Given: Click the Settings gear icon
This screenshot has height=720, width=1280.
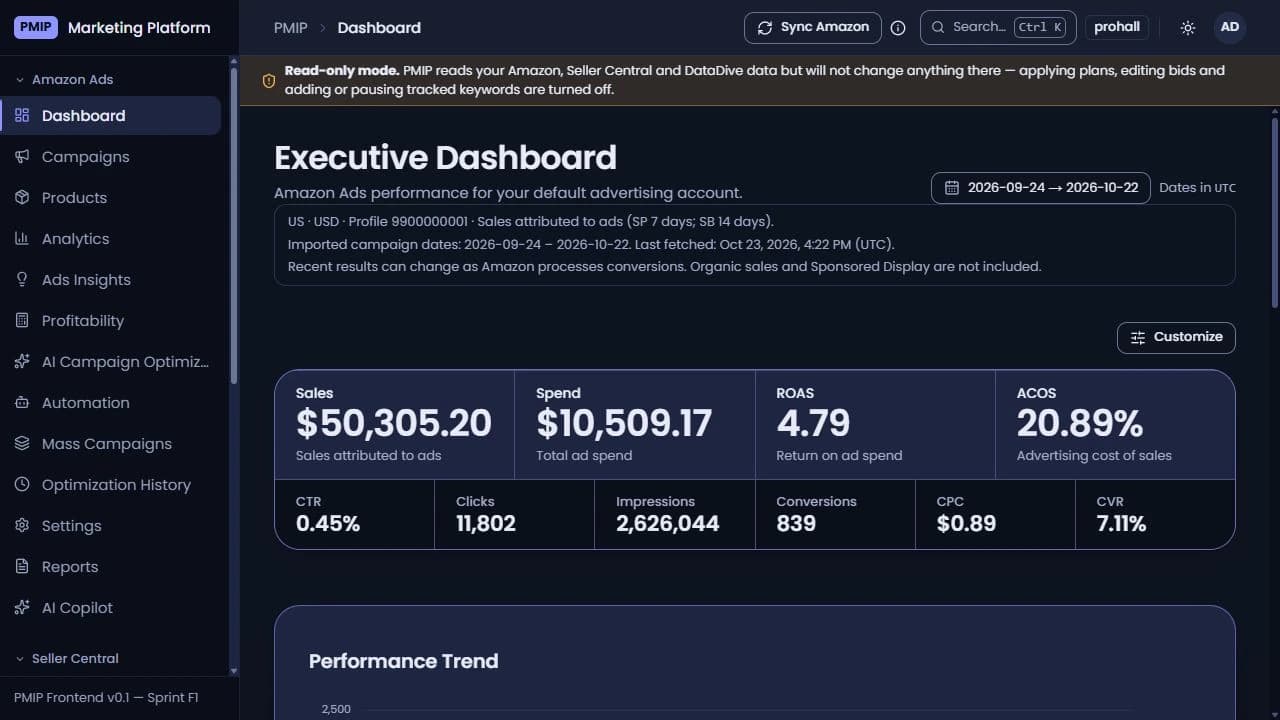Looking at the screenshot, I should click(22, 526).
